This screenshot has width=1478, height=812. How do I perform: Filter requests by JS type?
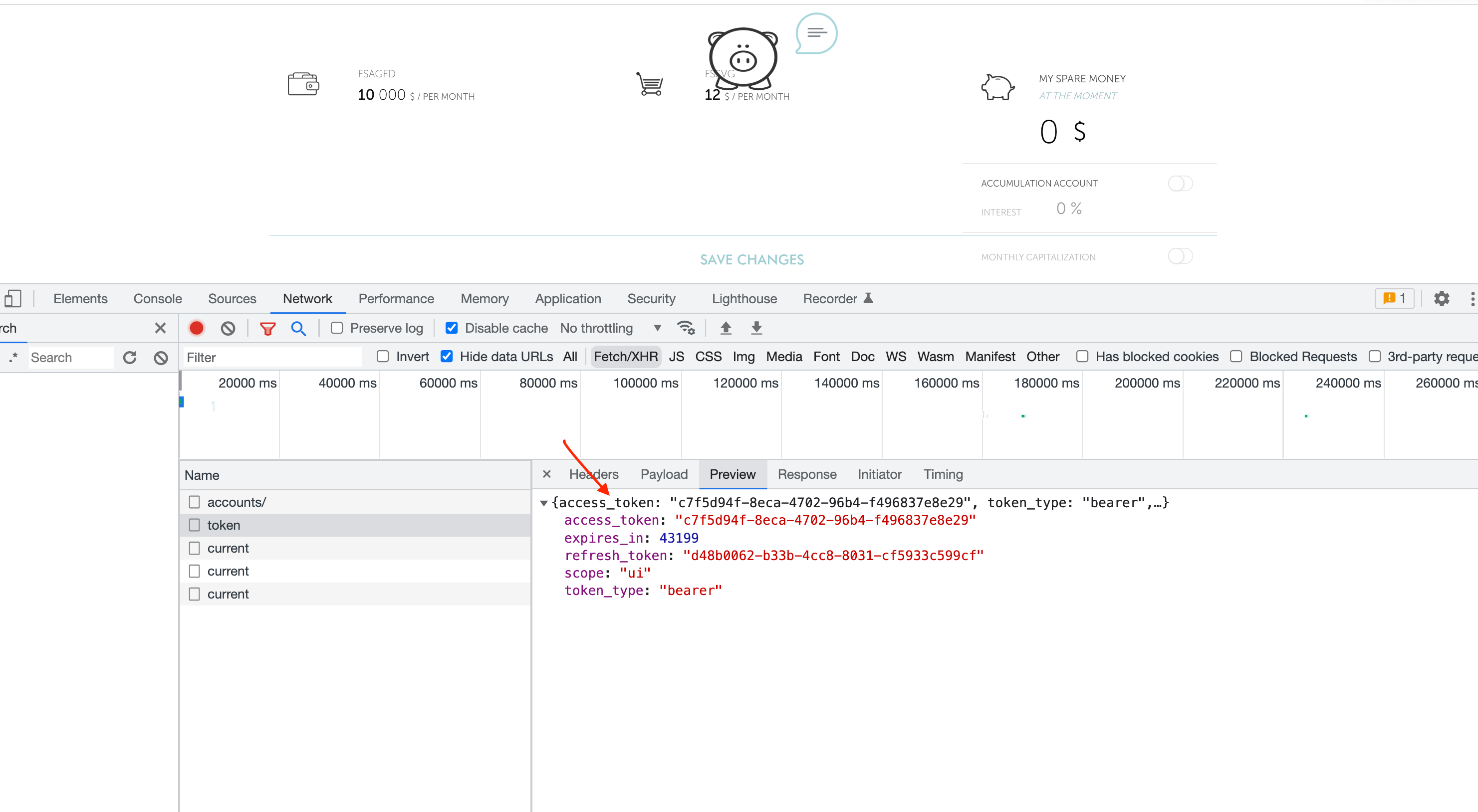(677, 357)
